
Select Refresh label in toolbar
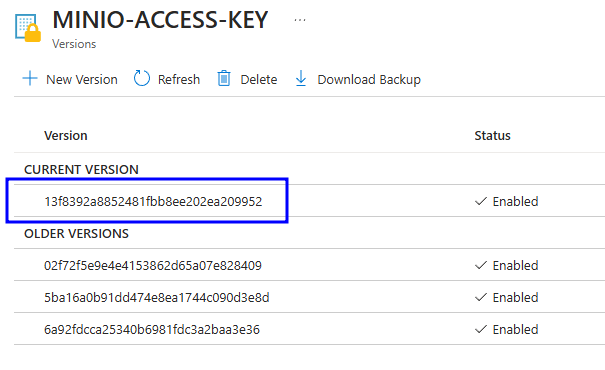coord(179,79)
